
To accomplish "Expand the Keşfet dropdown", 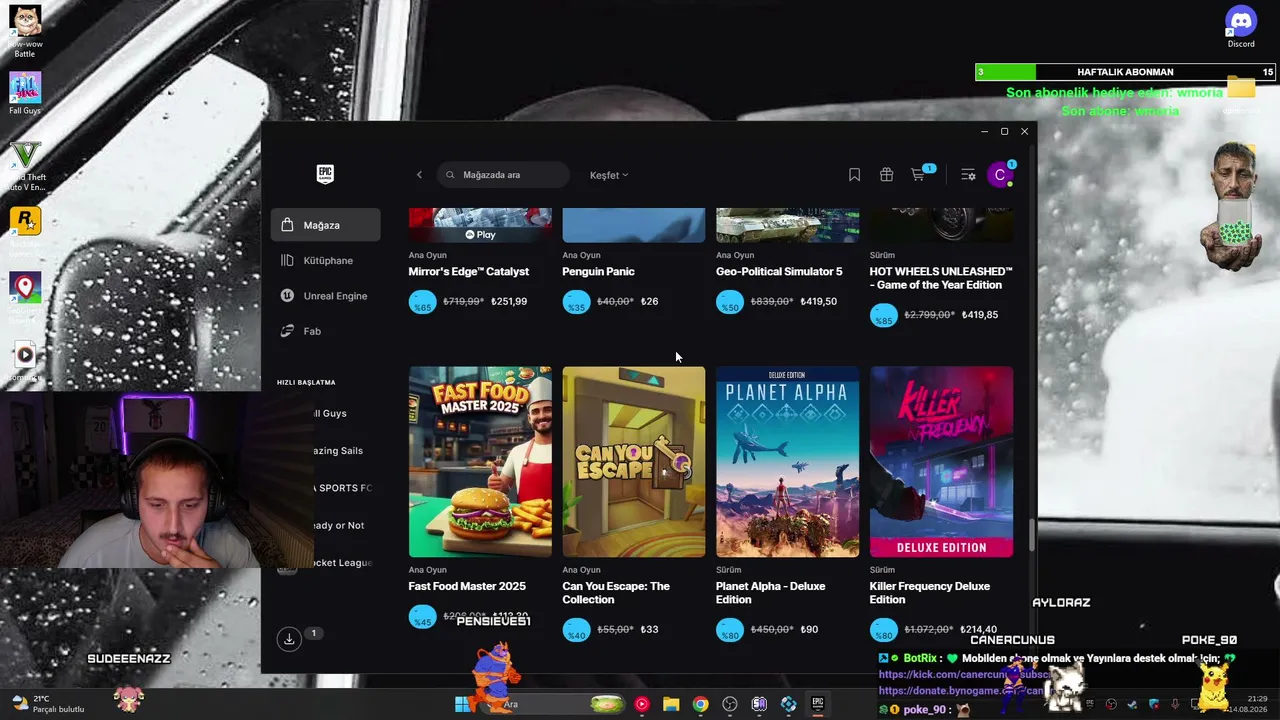I will pyautogui.click(x=609, y=175).
